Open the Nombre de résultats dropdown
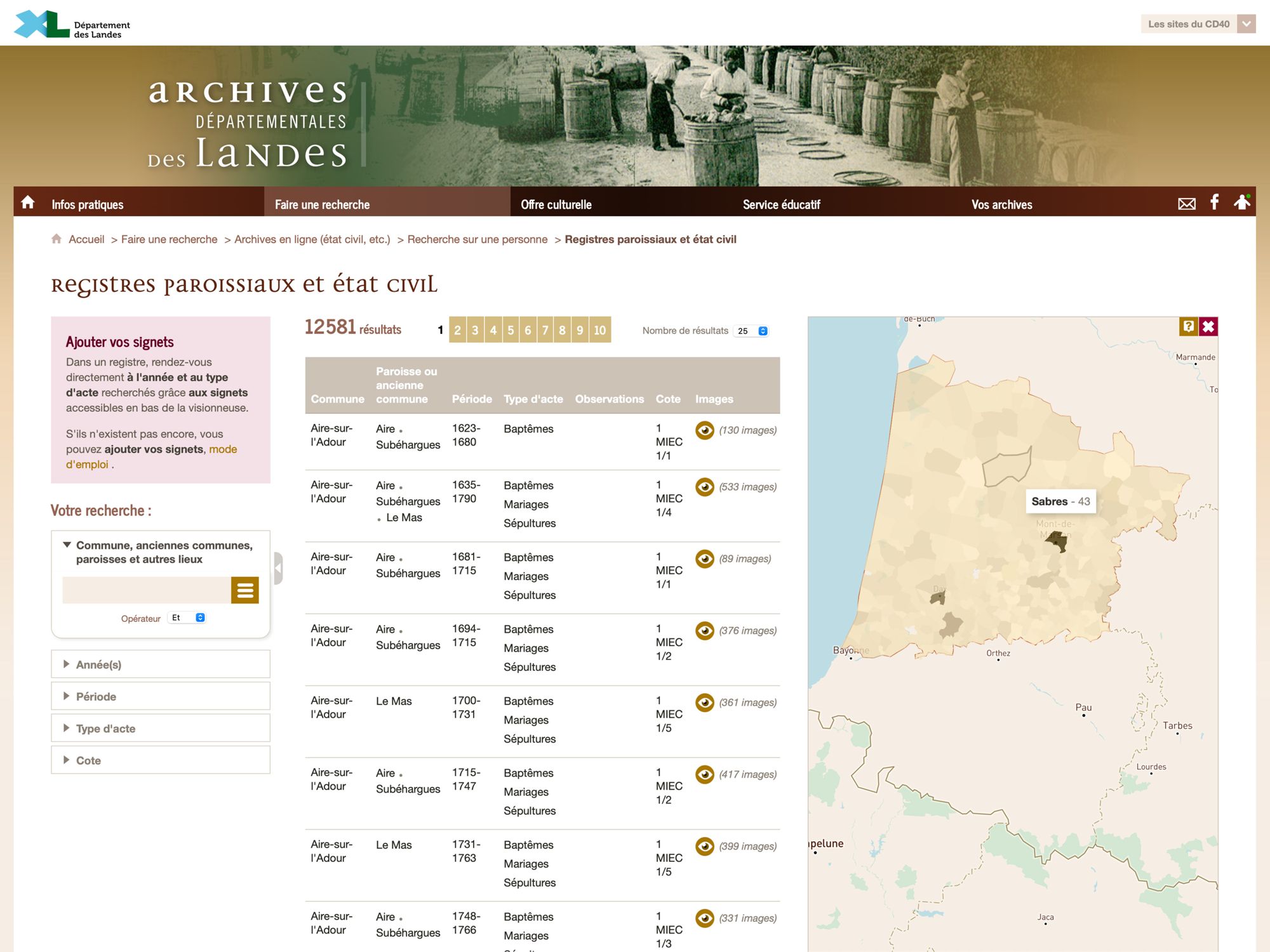 tap(752, 331)
